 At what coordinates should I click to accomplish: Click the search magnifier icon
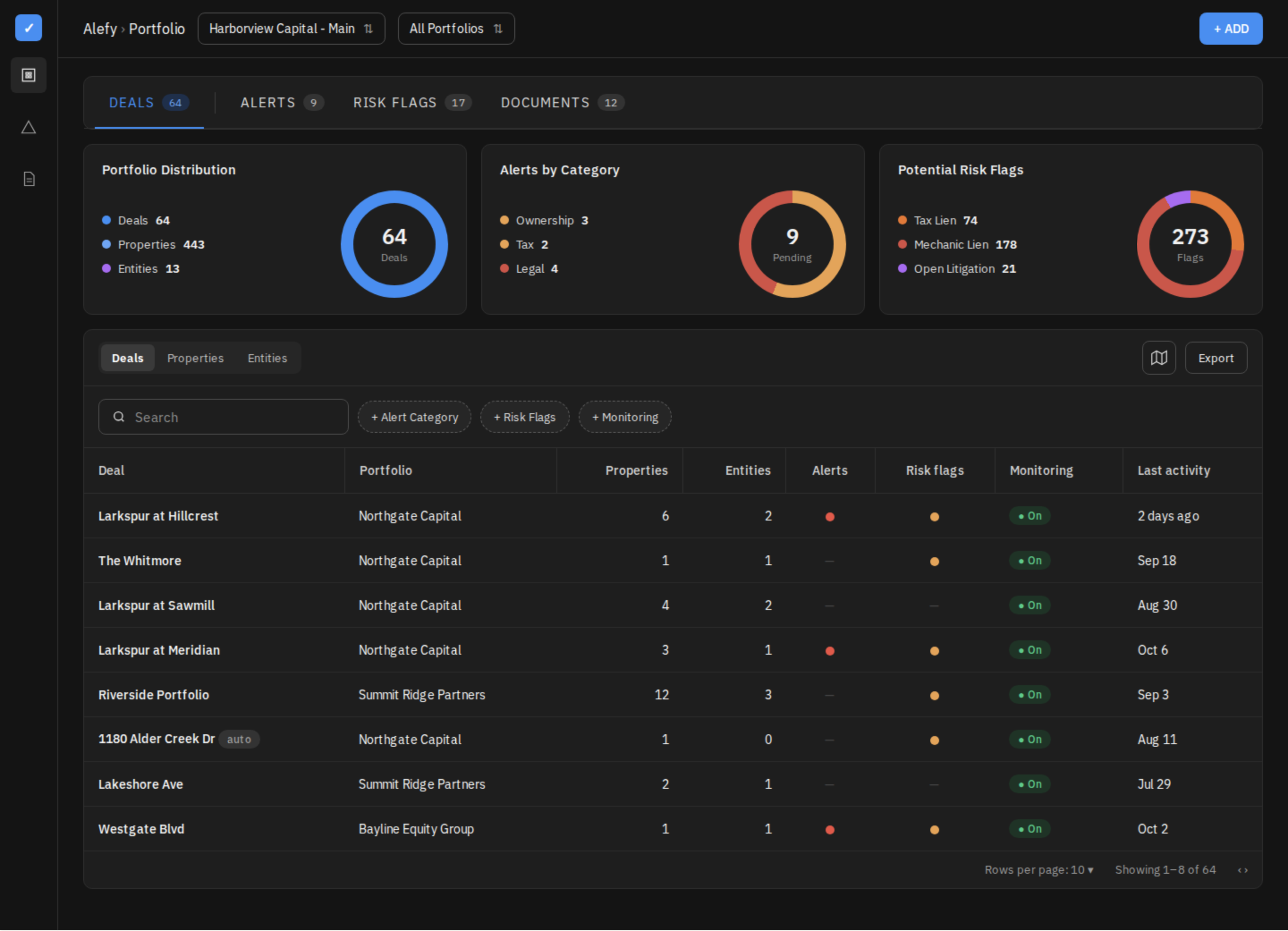click(x=119, y=417)
